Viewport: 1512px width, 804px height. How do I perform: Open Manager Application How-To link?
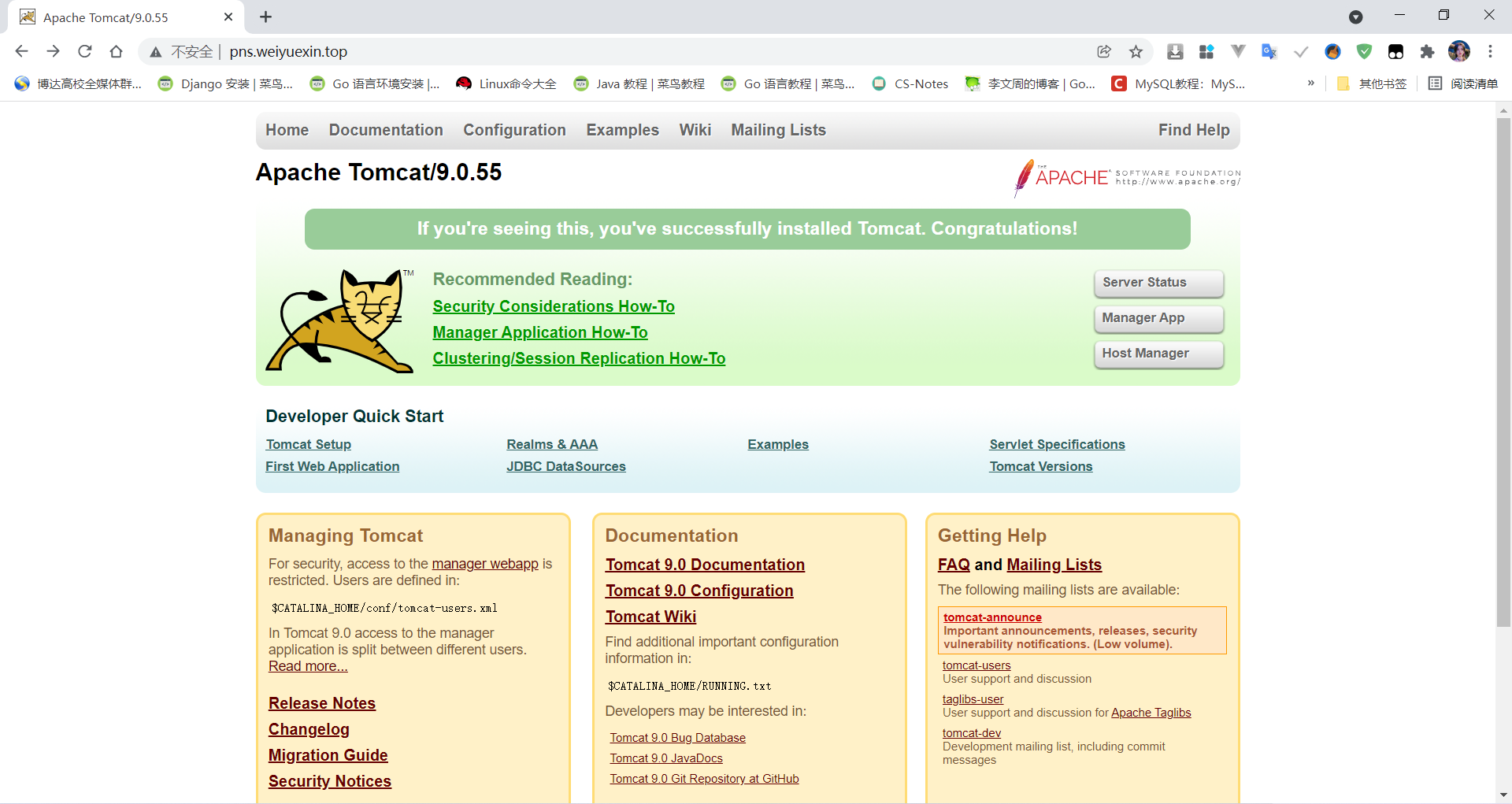tap(540, 332)
